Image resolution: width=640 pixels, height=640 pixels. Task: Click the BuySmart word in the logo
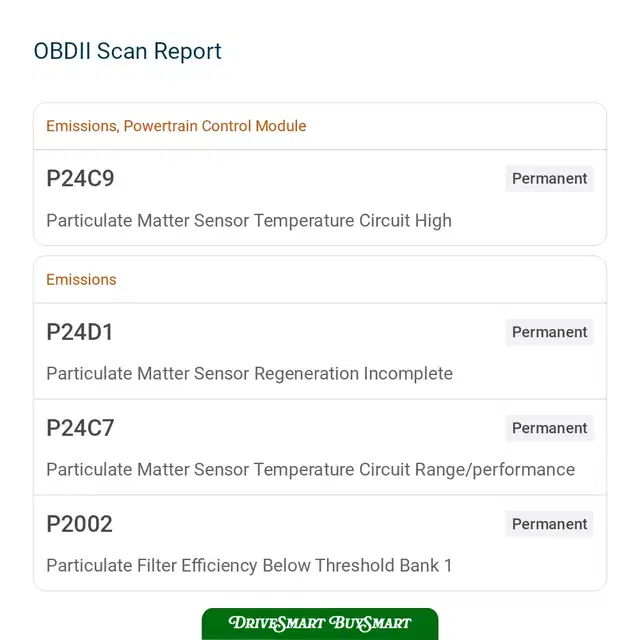[x=370, y=623]
